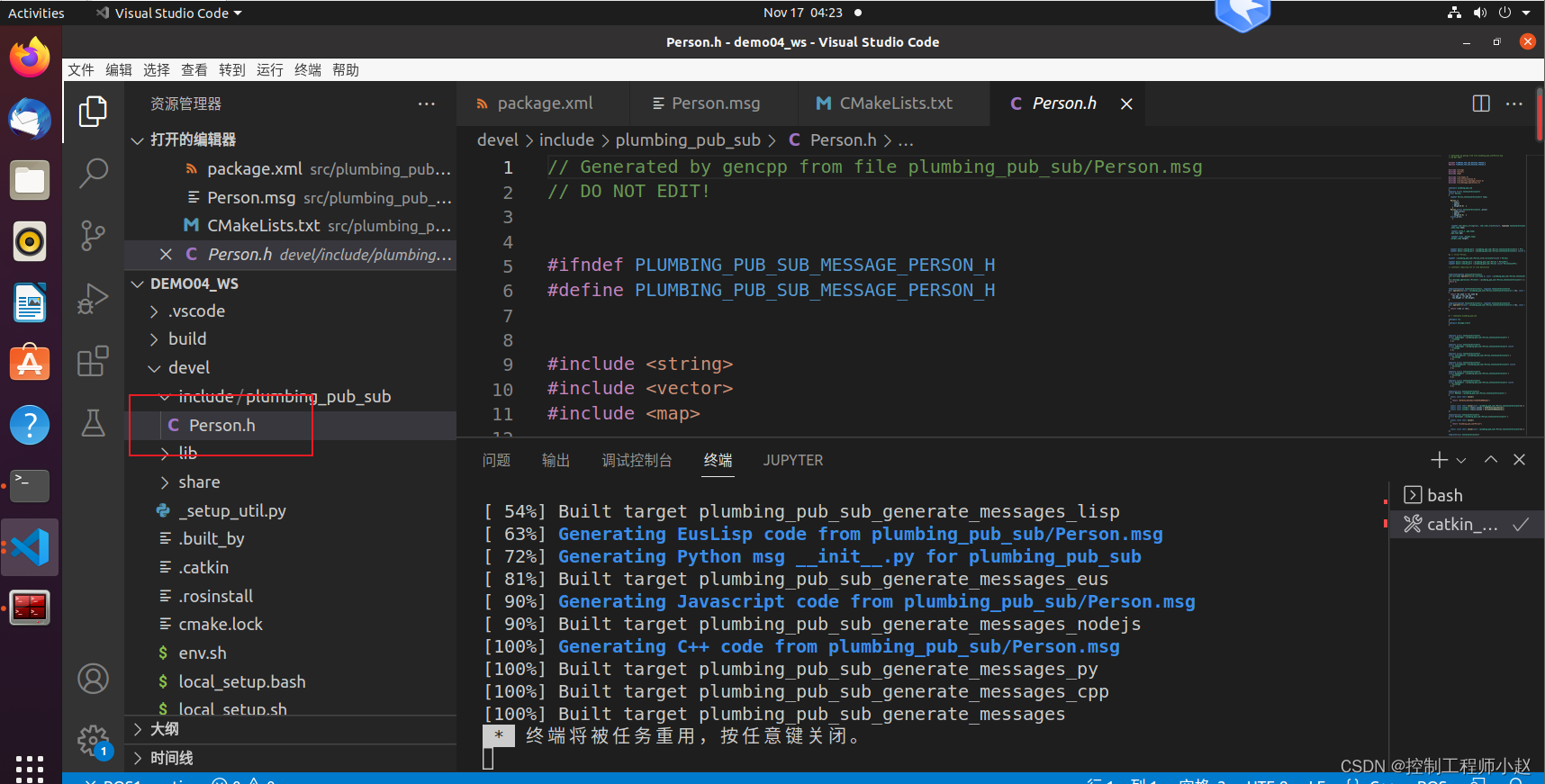Screen dimensions: 1545x784
Task: Switch to the JUPYTER panel tab
Action: [x=793, y=460]
